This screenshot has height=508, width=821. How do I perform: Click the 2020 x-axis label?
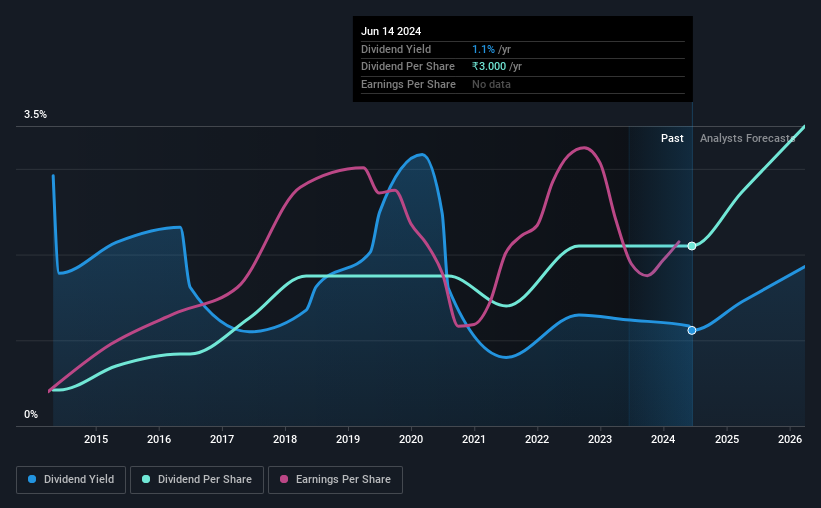[x=411, y=439]
